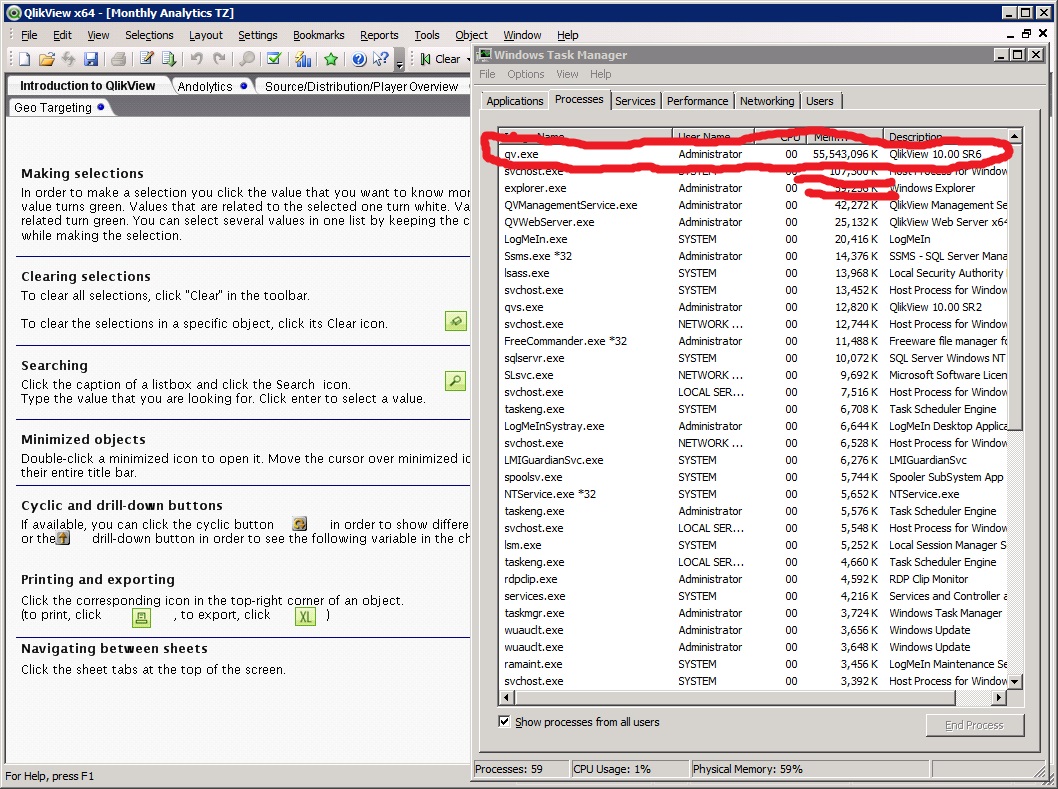Open the Bookmarks menu
This screenshot has width=1058, height=789.
point(318,35)
